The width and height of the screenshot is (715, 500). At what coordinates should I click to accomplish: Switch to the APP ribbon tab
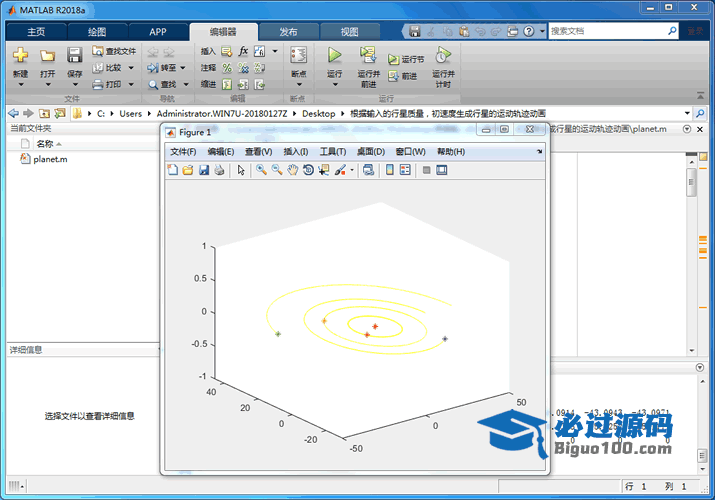[158, 32]
